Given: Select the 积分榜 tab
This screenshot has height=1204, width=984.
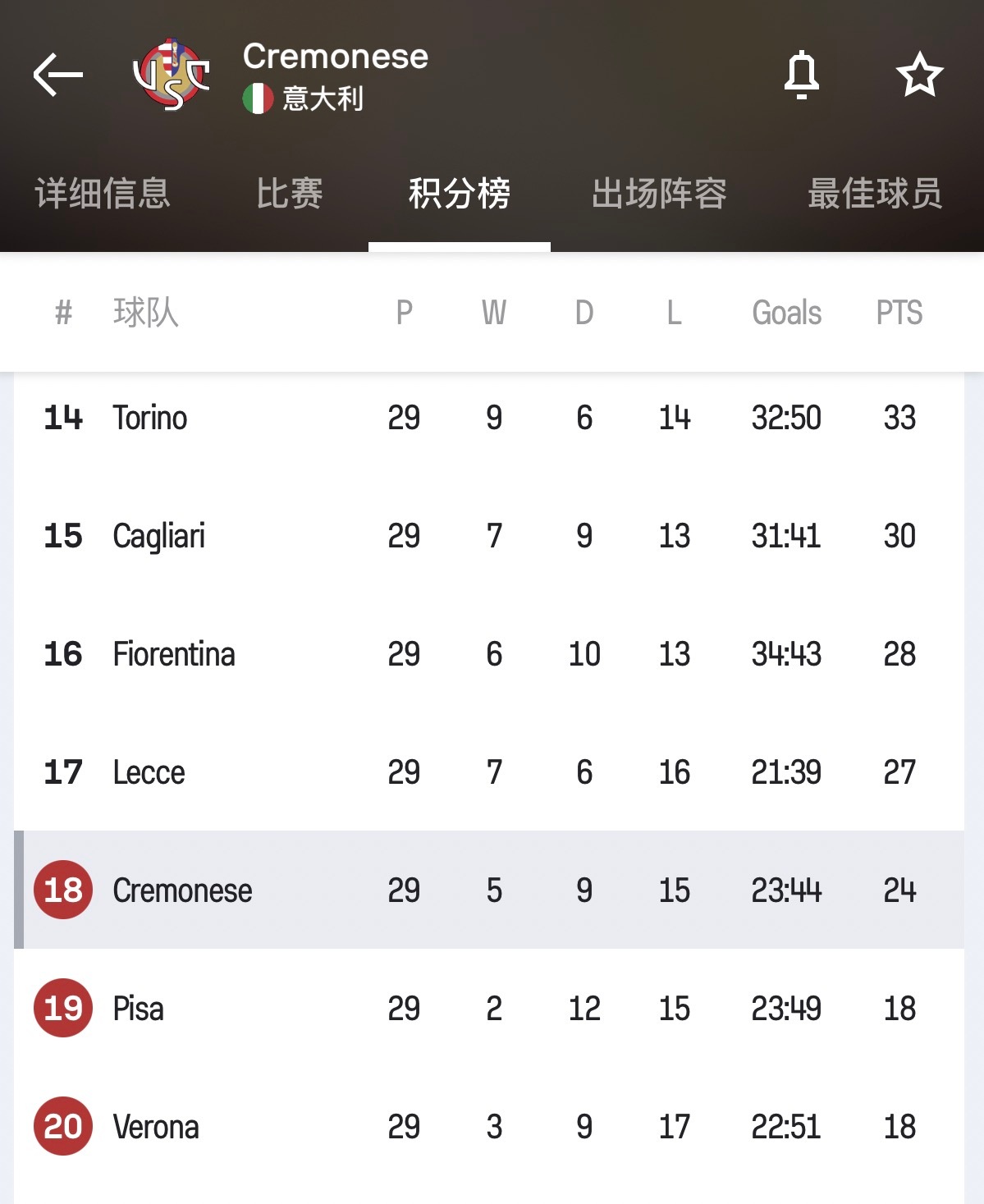Looking at the screenshot, I should [x=460, y=194].
